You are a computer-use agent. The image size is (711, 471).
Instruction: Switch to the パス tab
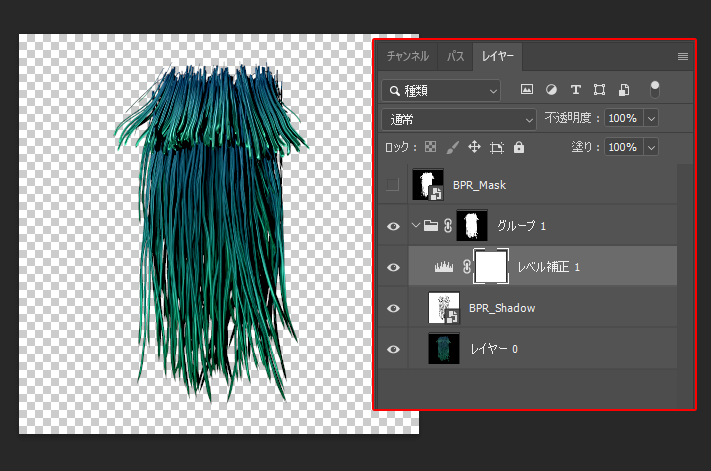coord(455,56)
